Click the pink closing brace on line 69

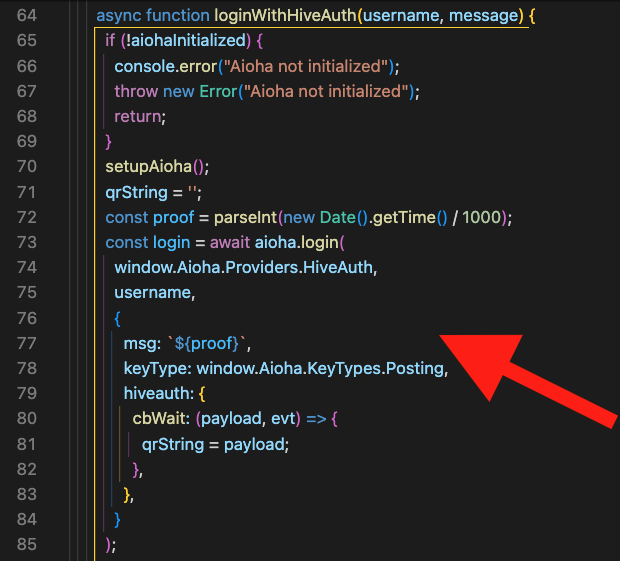click(x=108, y=142)
